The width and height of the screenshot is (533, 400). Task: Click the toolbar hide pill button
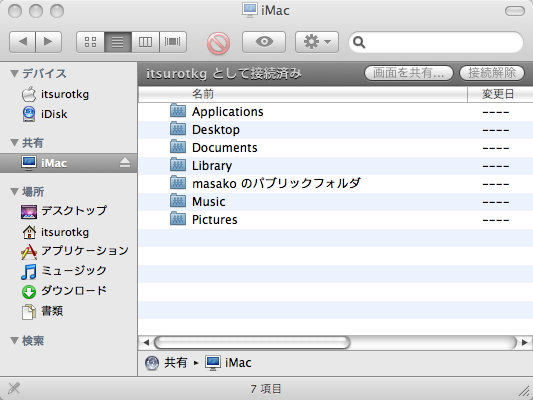(515, 11)
